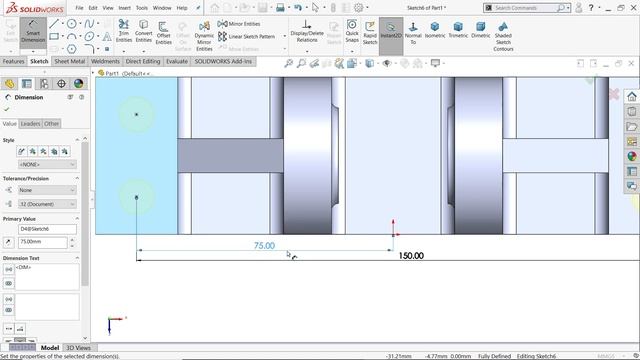Open Smart Dimension dropdown arrow

coord(33,51)
